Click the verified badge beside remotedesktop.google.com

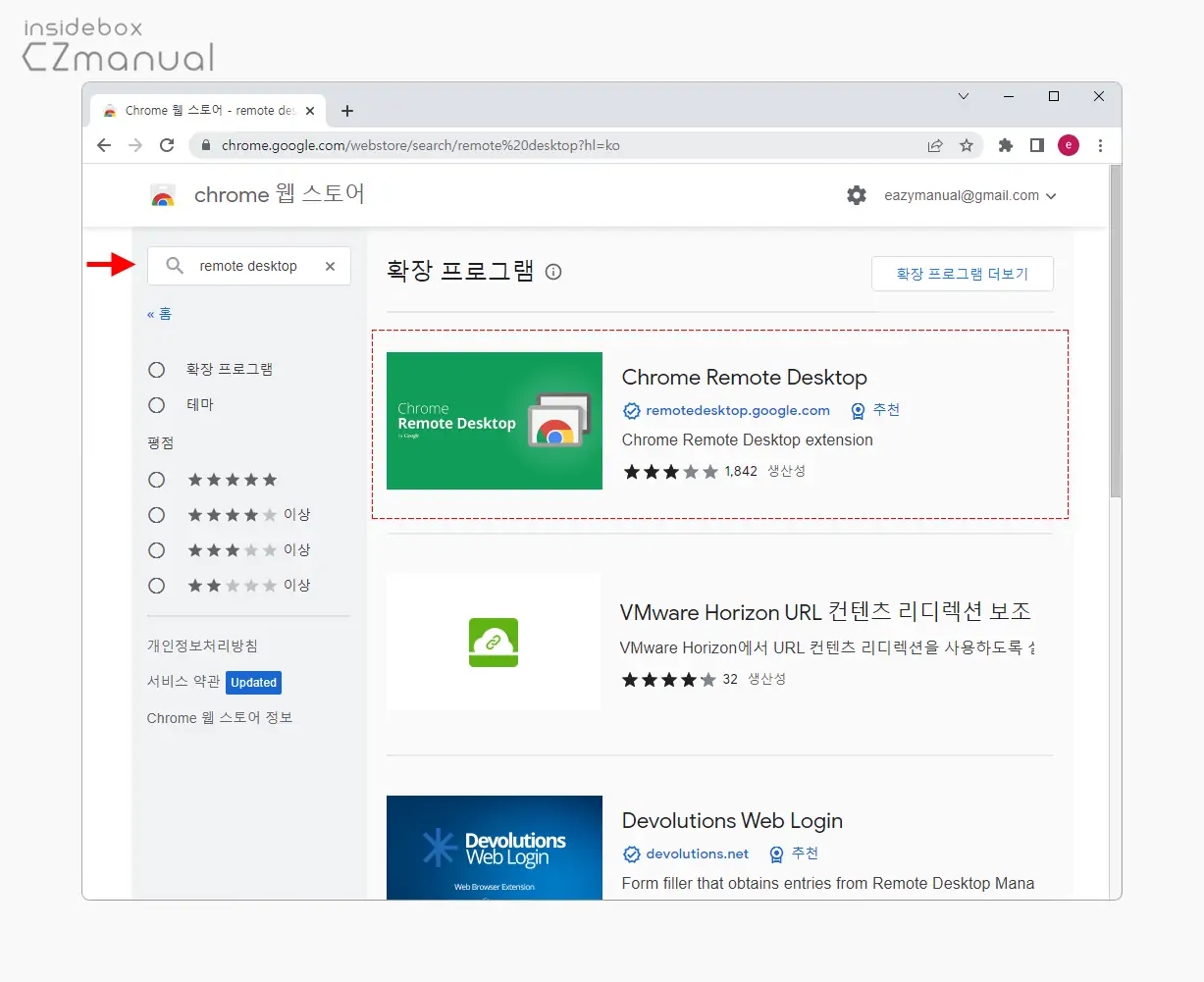pos(632,411)
